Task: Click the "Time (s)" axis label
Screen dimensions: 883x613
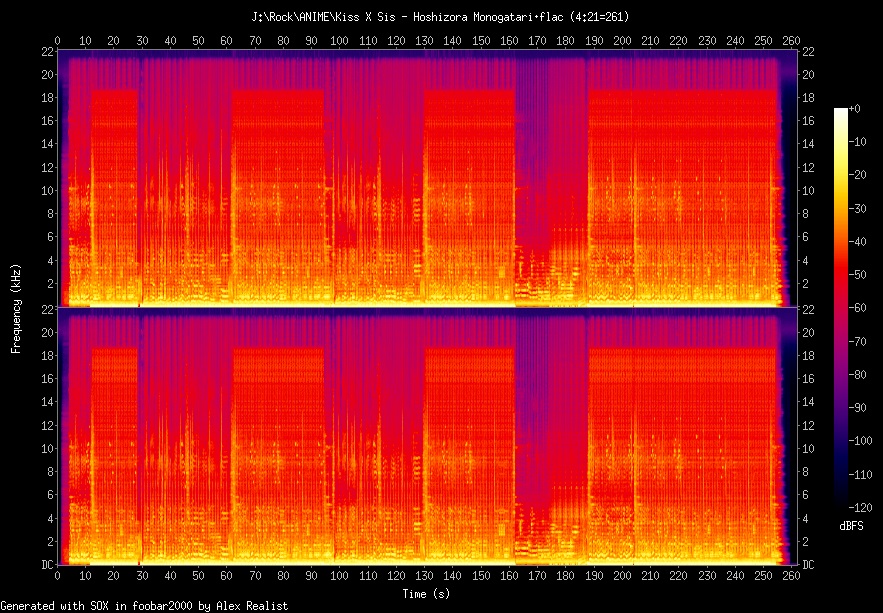Action: click(426, 593)
